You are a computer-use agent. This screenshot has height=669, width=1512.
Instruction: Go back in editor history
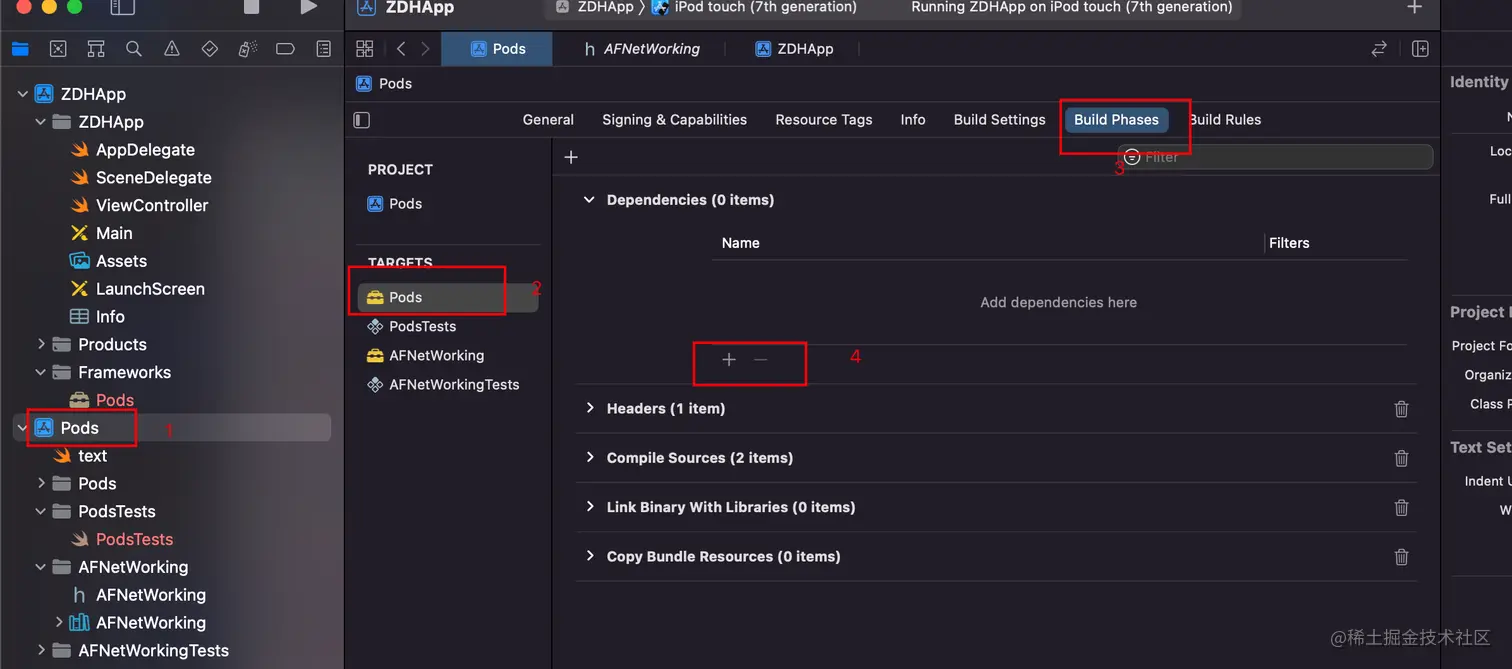point(401,49)
